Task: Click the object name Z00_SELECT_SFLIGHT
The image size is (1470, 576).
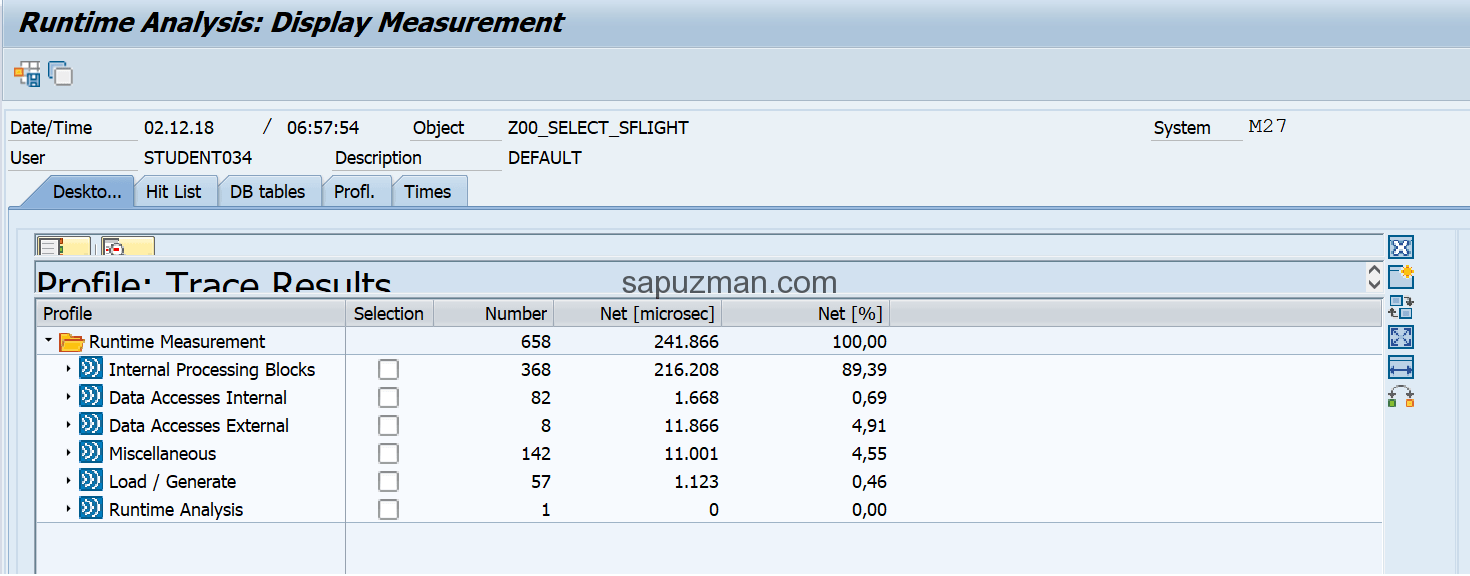Action: (x=598, y=128)
